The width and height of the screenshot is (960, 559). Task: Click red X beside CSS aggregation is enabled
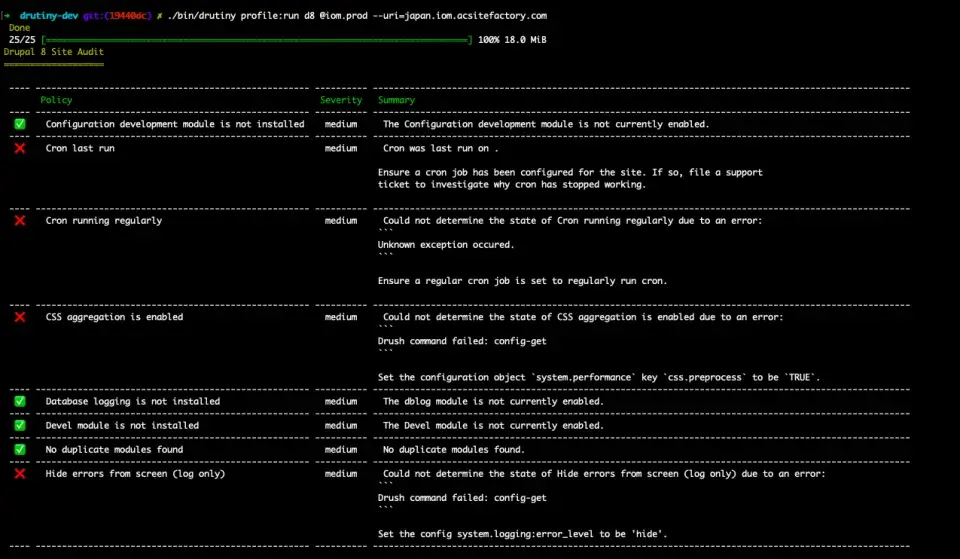click(20, 317)
